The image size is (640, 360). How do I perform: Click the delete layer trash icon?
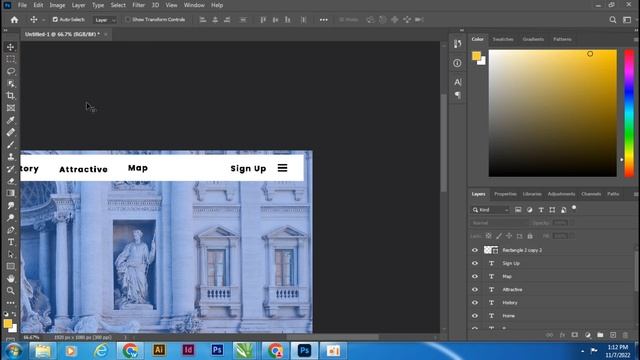(625, 335)
